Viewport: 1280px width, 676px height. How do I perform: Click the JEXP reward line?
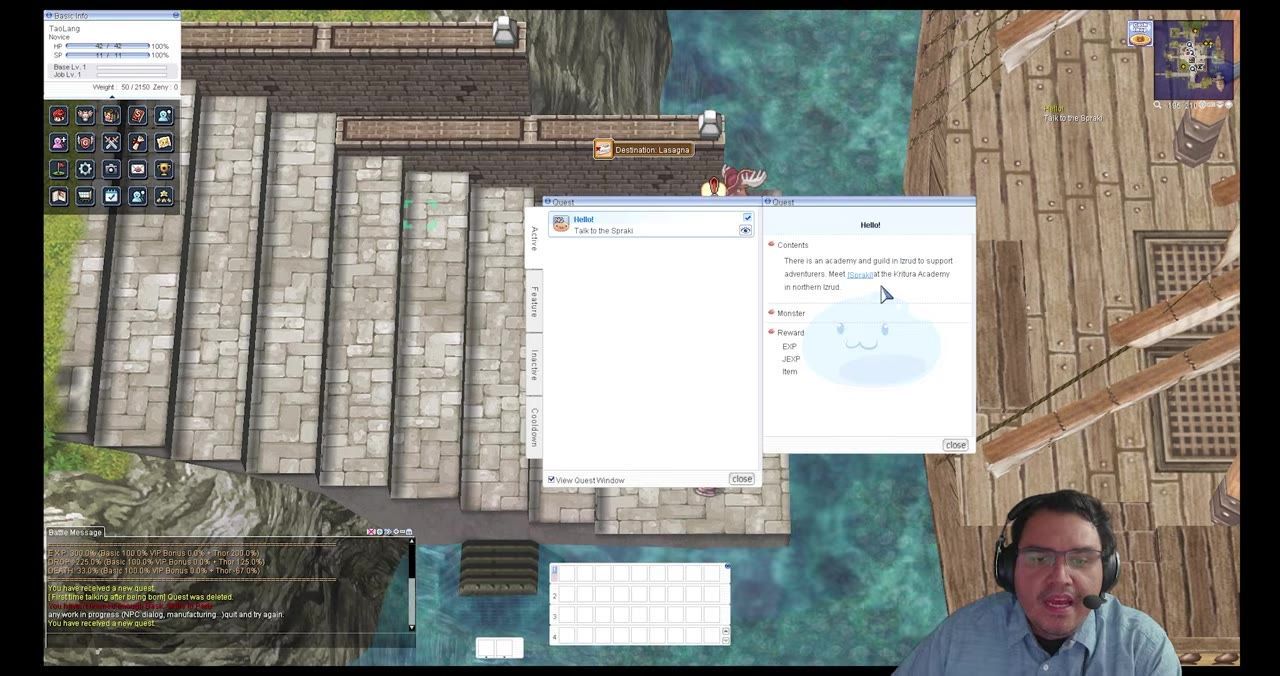click(791, 359)
